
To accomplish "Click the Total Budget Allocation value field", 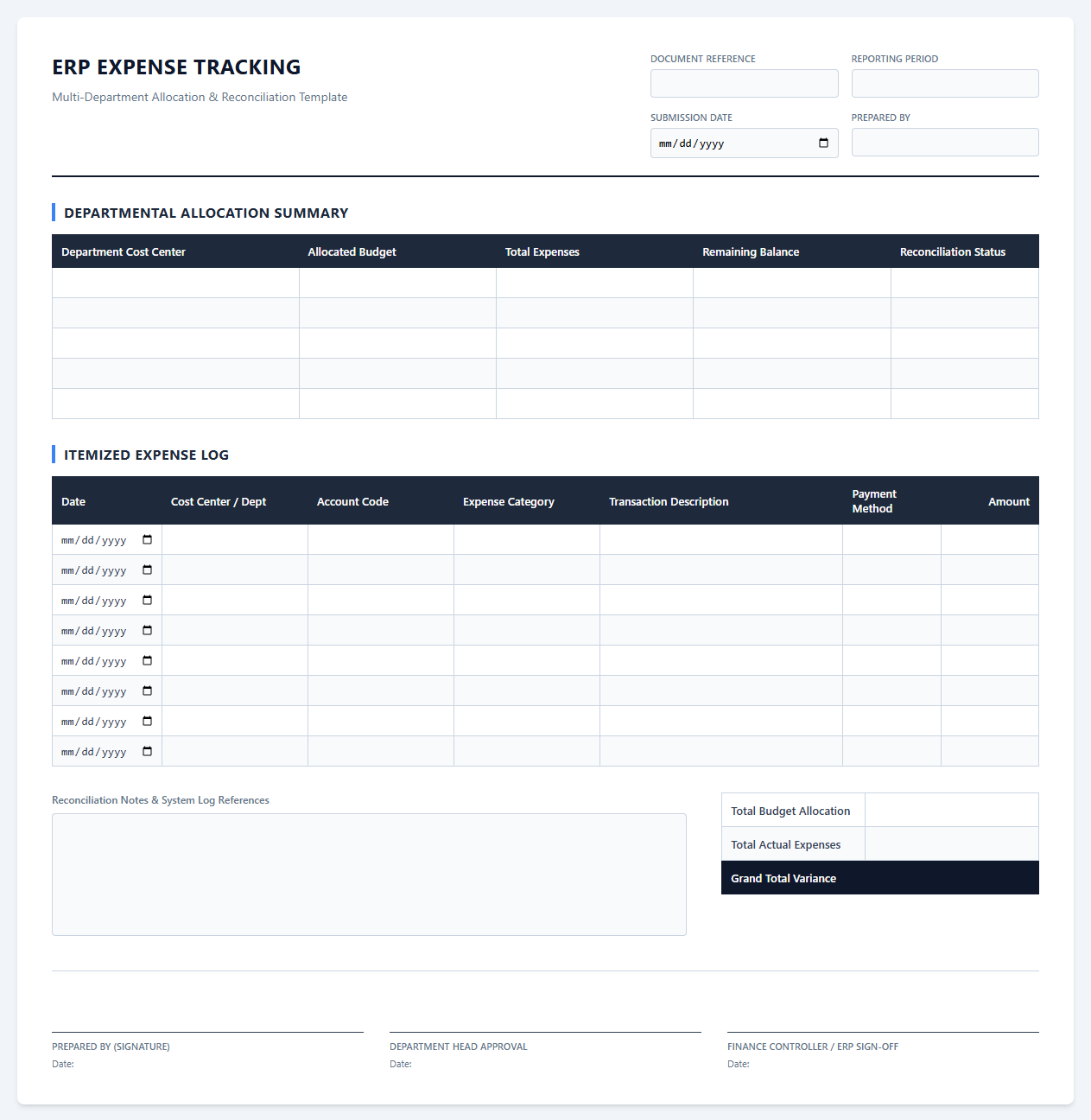I will (x=952, y=810).
